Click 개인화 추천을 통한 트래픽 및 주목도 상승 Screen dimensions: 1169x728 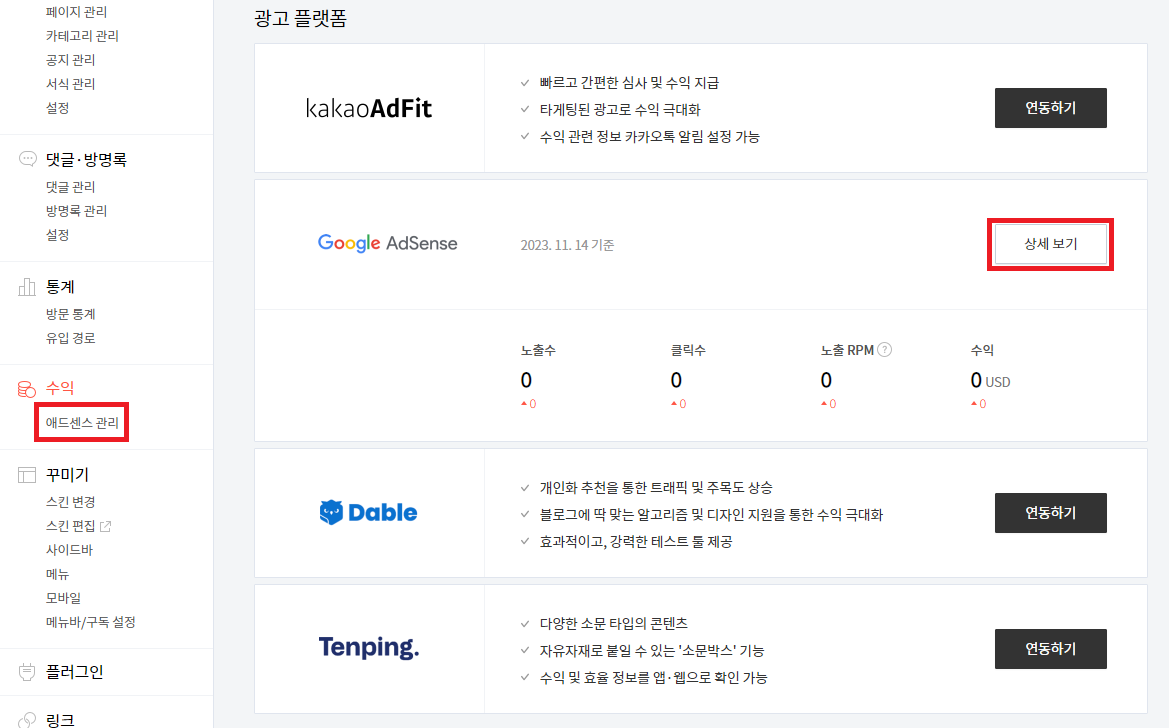pyautogui.click(x=656, y=488)
